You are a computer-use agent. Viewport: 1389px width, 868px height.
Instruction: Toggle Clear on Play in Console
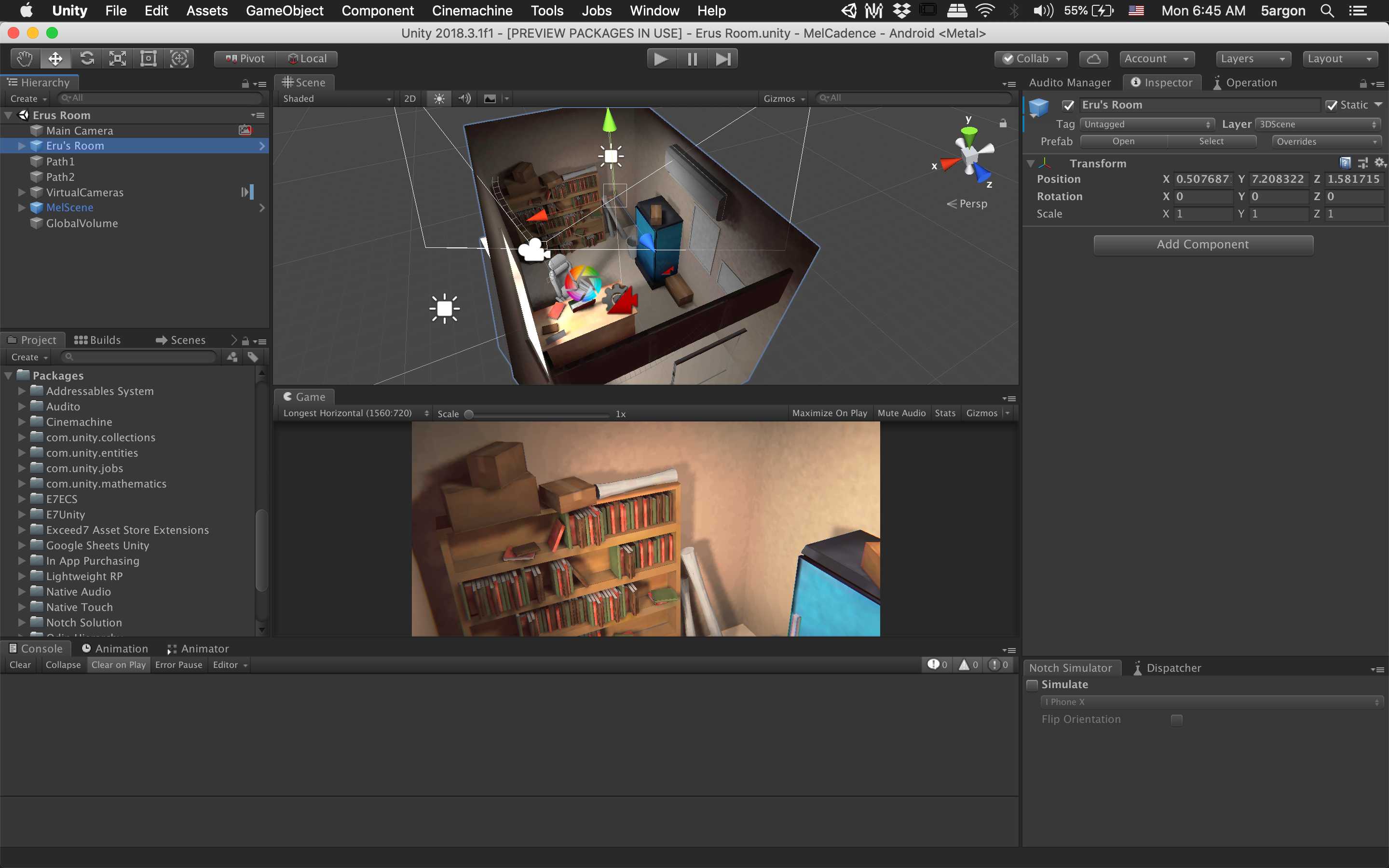pos(119,665)
